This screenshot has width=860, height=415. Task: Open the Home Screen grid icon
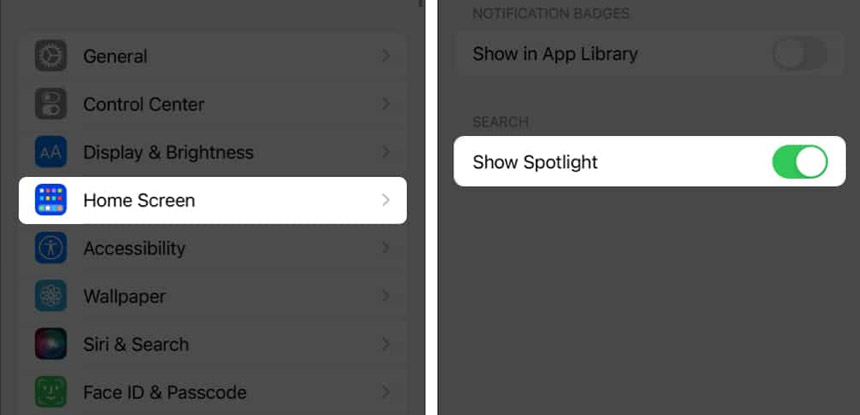(51, 200)
